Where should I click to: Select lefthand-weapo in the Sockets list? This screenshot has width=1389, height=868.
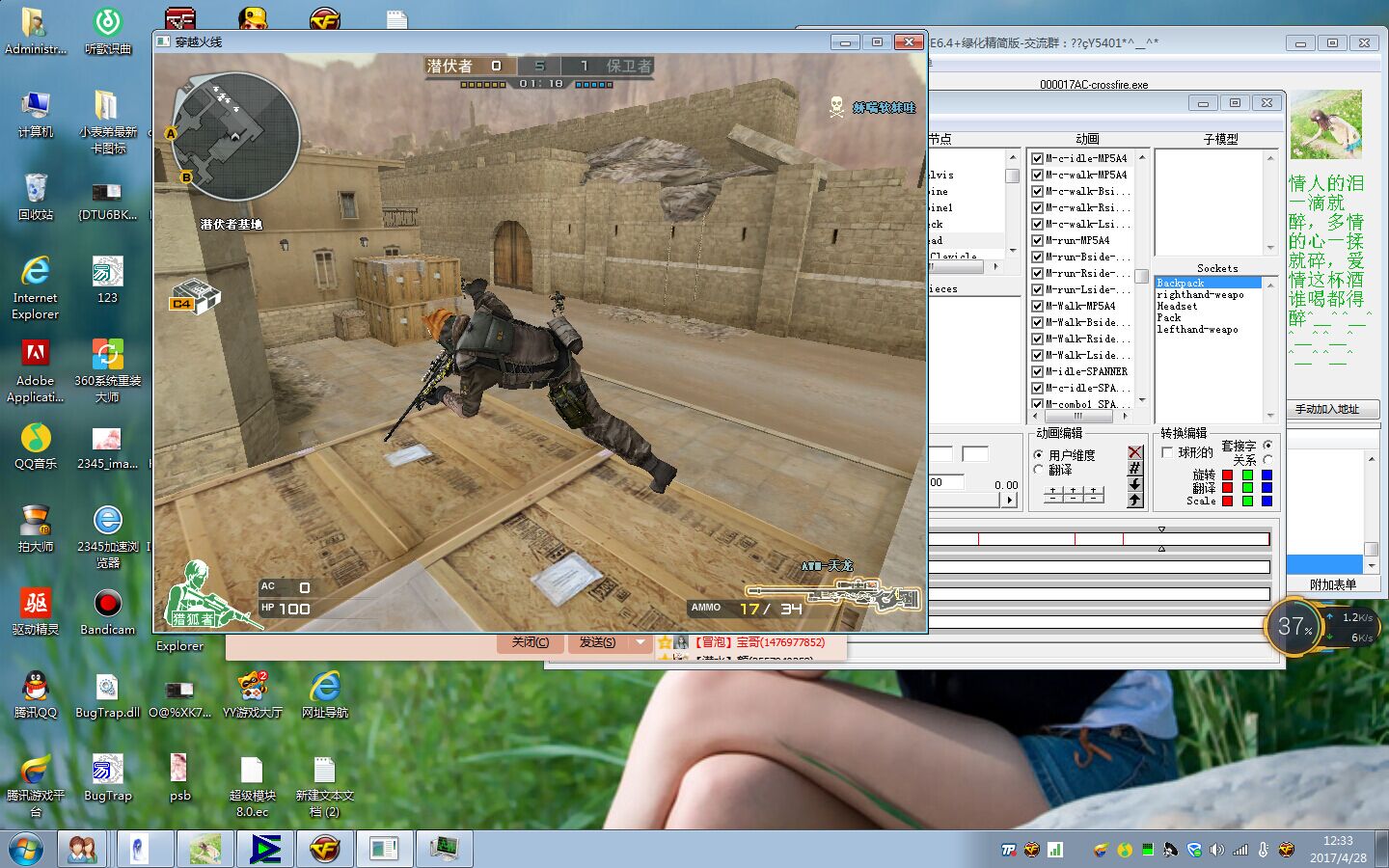click(x=1197, y=329)
